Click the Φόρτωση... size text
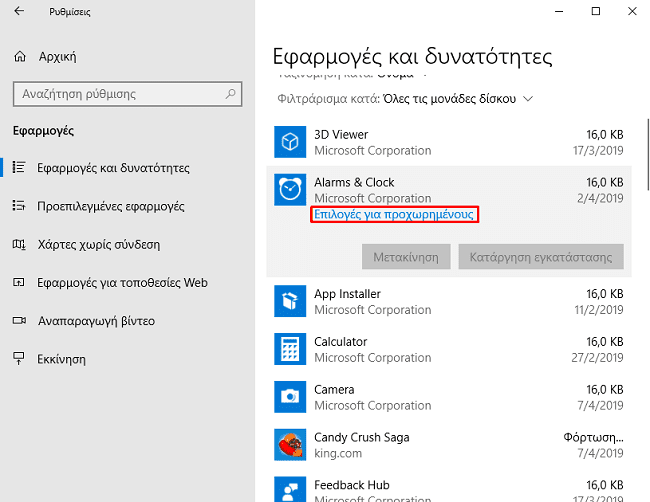This screenshot has width=650, height=502. click(593, 437)
